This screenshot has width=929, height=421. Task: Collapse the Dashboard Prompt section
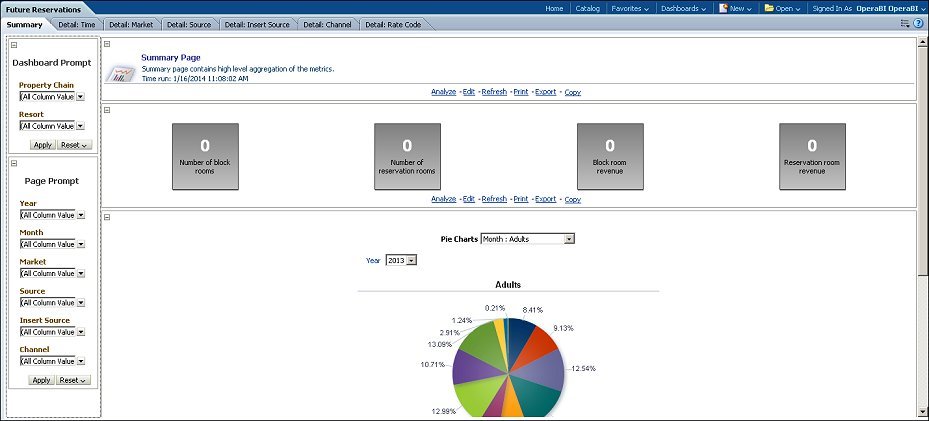(x=14, y=45)
